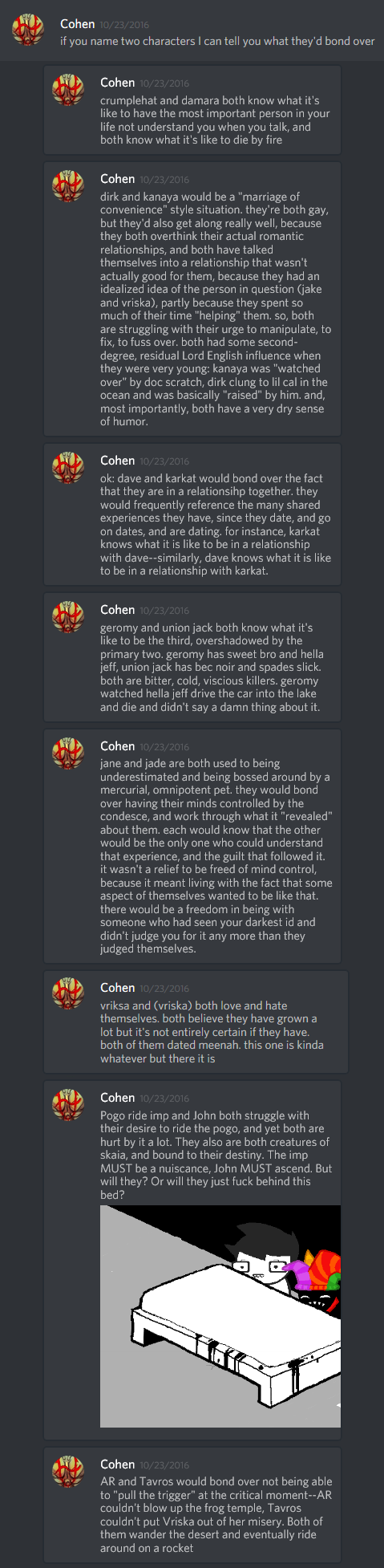
Task: Click avatar beside the dave and karkat message
Action: pos(68,468)
